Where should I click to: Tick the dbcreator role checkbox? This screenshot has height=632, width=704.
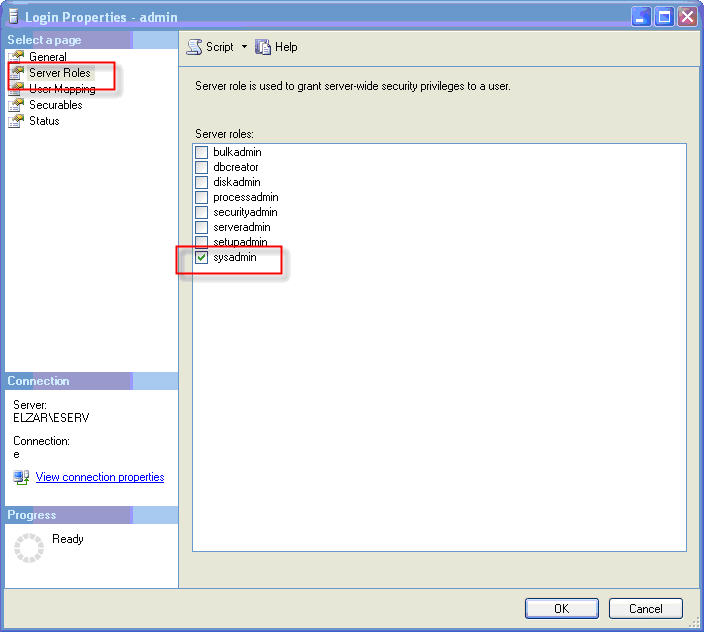[x=202, y=167]
